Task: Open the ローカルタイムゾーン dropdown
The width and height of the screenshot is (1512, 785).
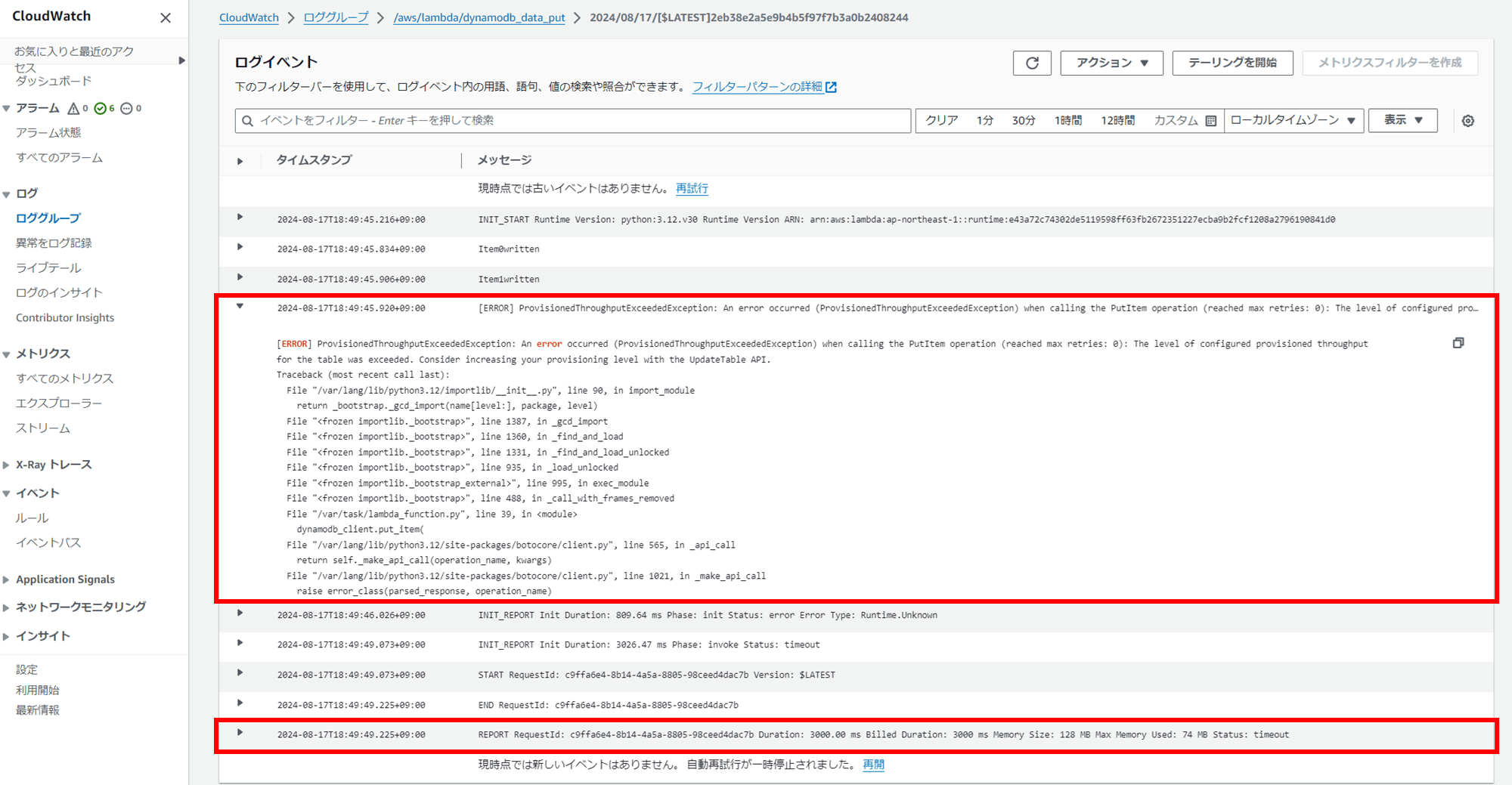Action: coord(1294,121)
